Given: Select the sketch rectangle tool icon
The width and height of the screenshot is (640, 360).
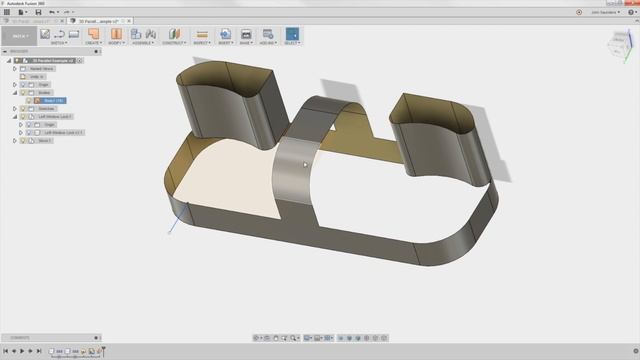Looking at the screenshot, I should click(x=74, y=34).
